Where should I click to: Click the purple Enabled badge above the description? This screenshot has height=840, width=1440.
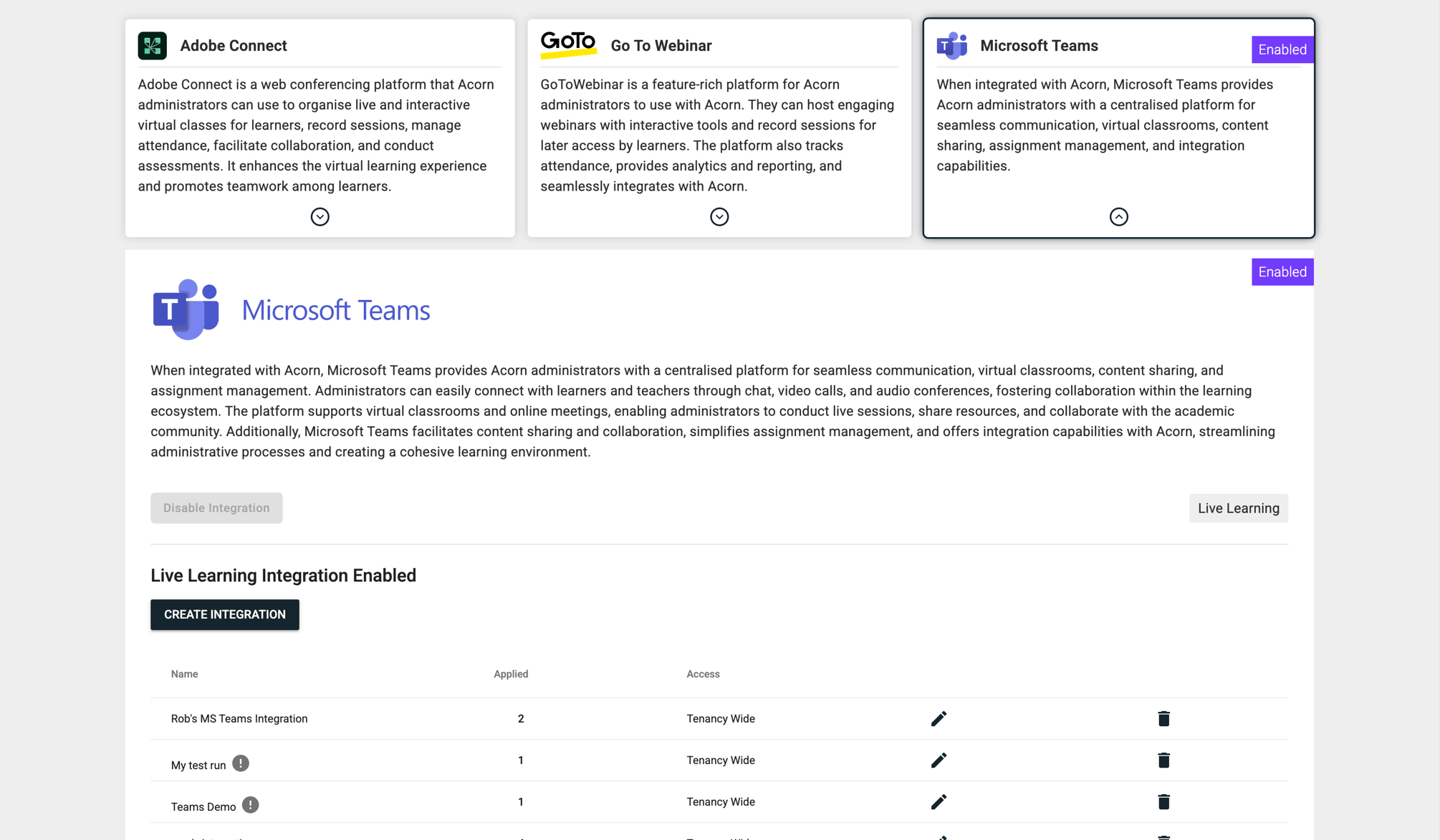tap(1282, 271)
